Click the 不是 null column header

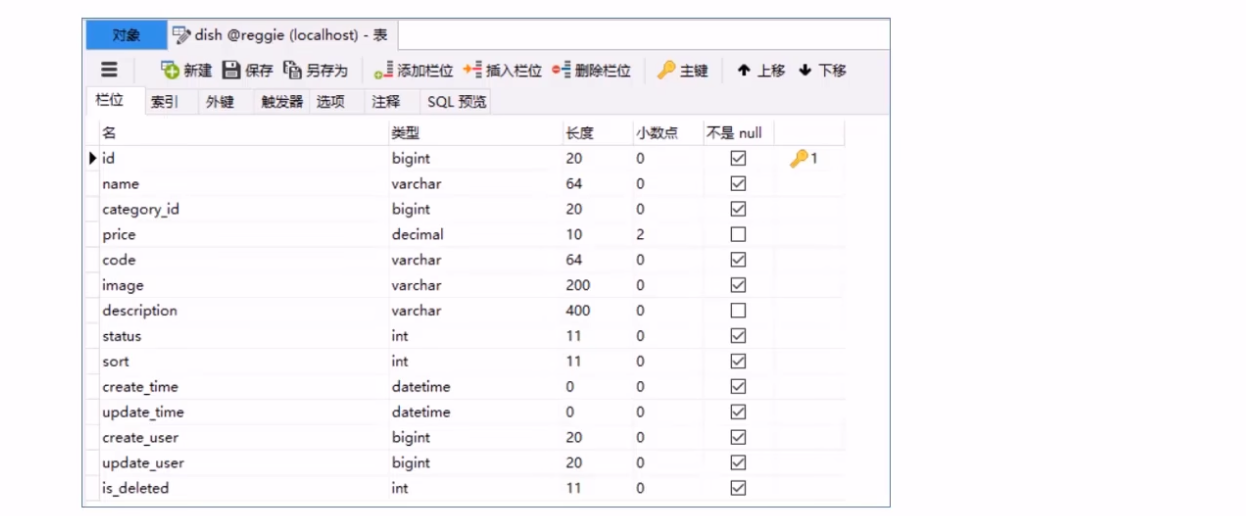click(x=738, y=133)
